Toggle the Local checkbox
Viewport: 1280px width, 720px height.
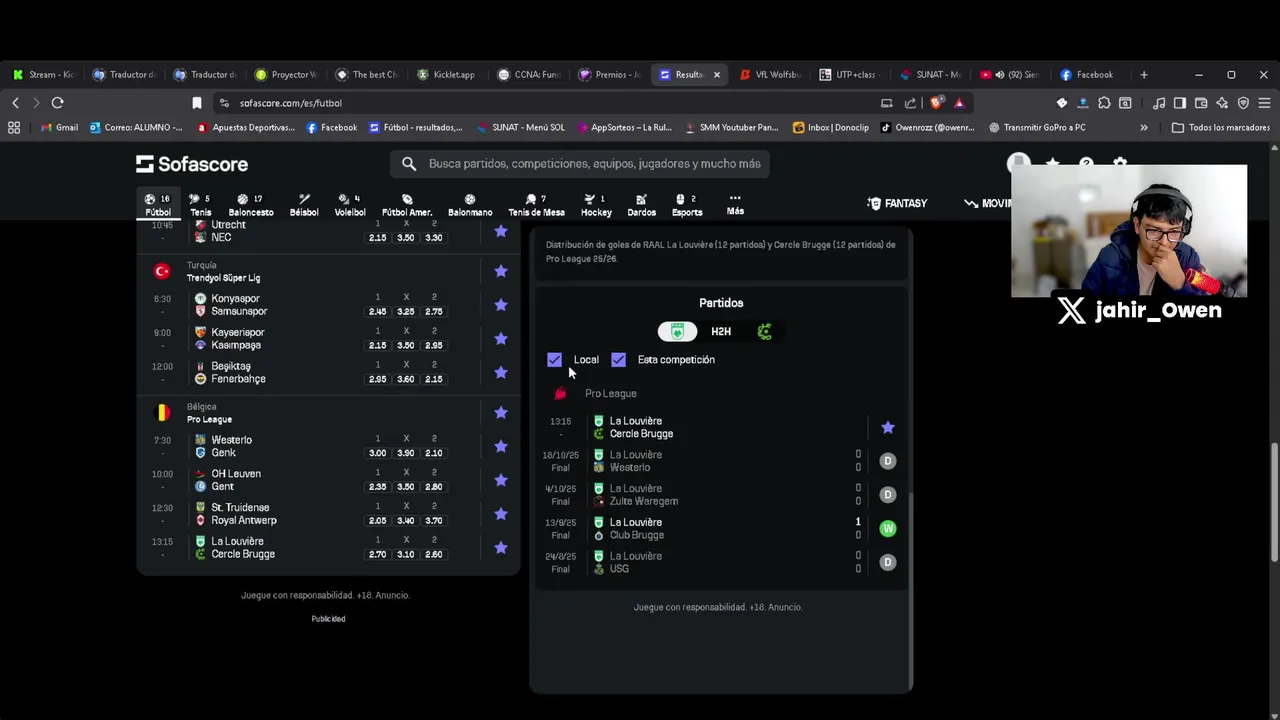[x=555, y=360]
